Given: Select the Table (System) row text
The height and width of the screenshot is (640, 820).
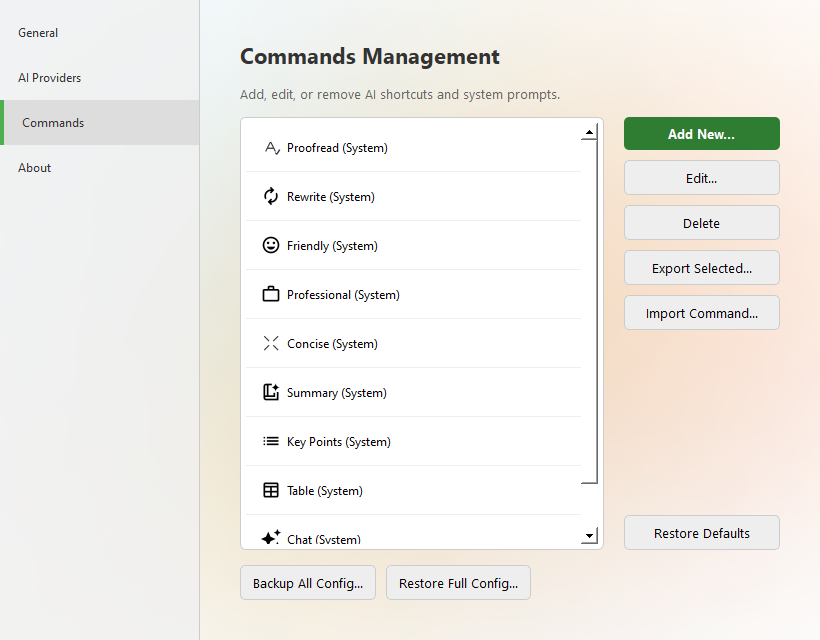Looking at the screenshot, I should point(325,490).
